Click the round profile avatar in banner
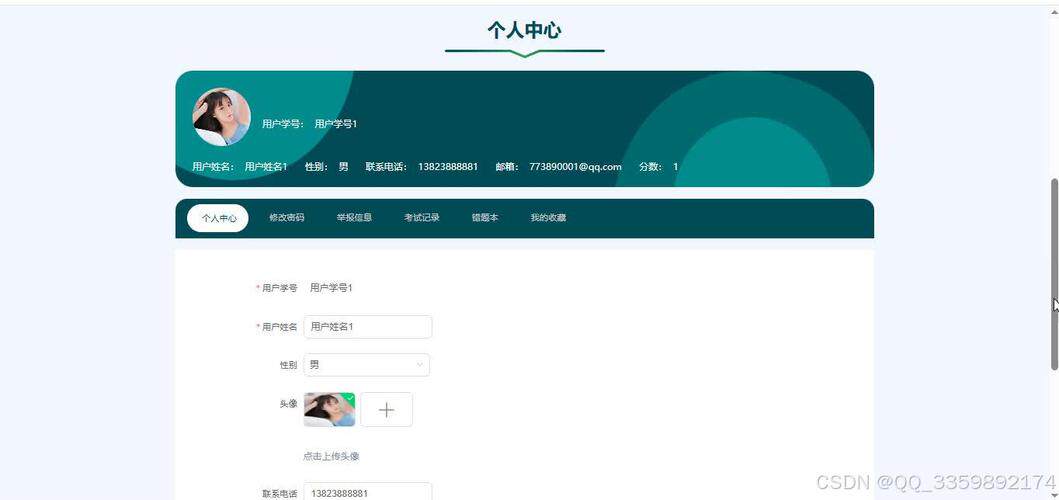Screen dimensions: 1059x500 pyautogui.click(x=222, y=117)
